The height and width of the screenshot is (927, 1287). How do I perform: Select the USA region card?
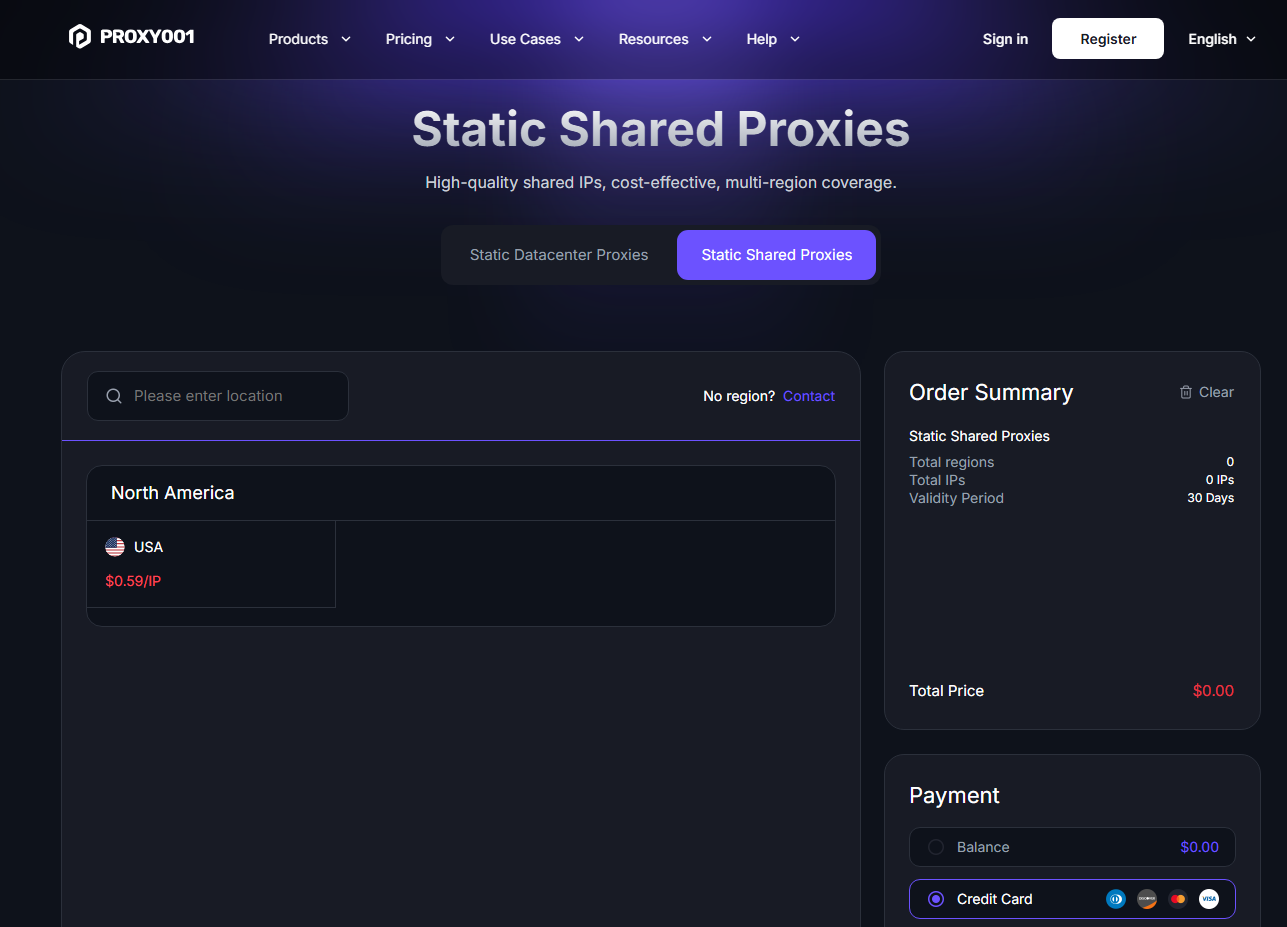pos(211,564)
